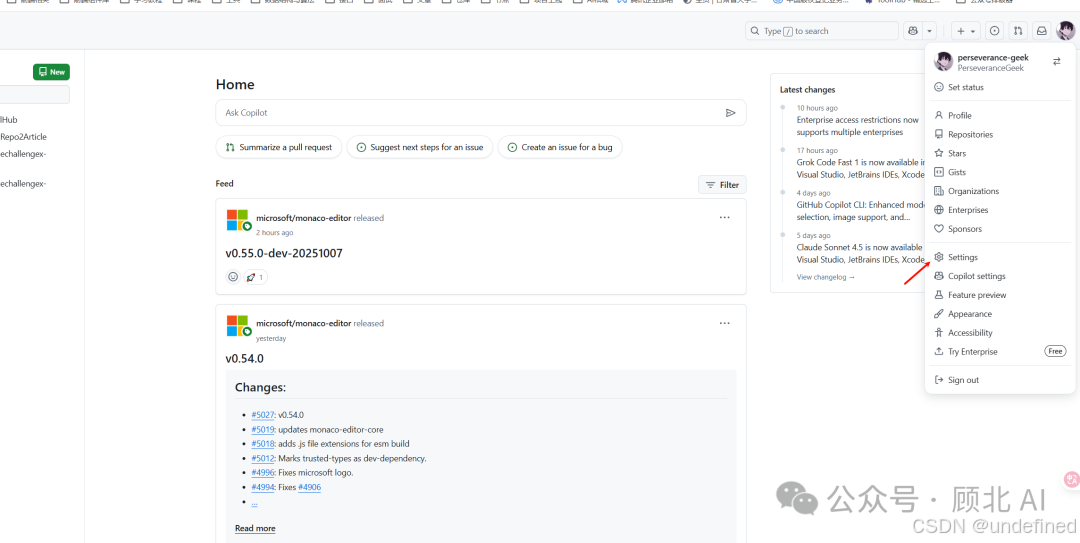Open v0.54.0 release title
Image resolution: width=1080 pixels, height=543 pixels.
[245, 358]
